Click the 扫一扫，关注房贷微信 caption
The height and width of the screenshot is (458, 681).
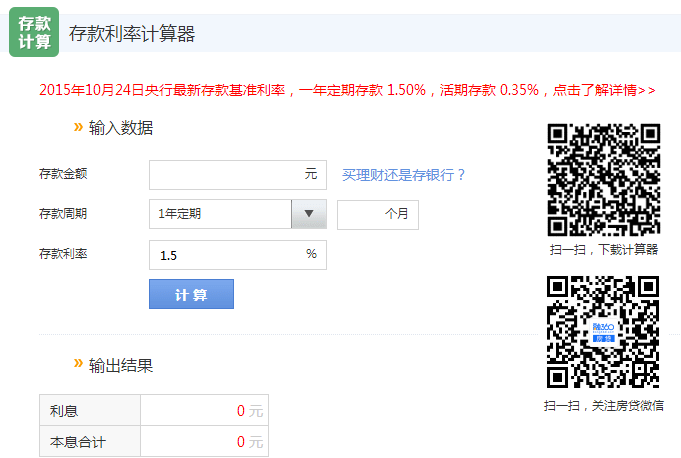pyautogui.click(x=604, y=406)
